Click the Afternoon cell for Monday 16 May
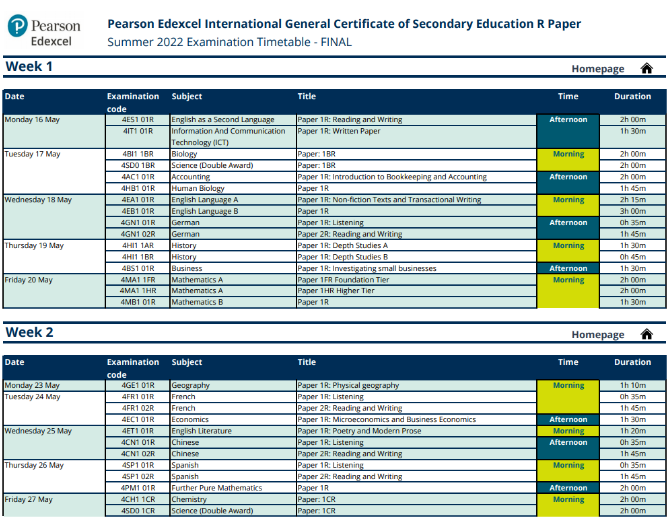The width and height of the screenshot is (668, 524). click(x=568, y=119)
